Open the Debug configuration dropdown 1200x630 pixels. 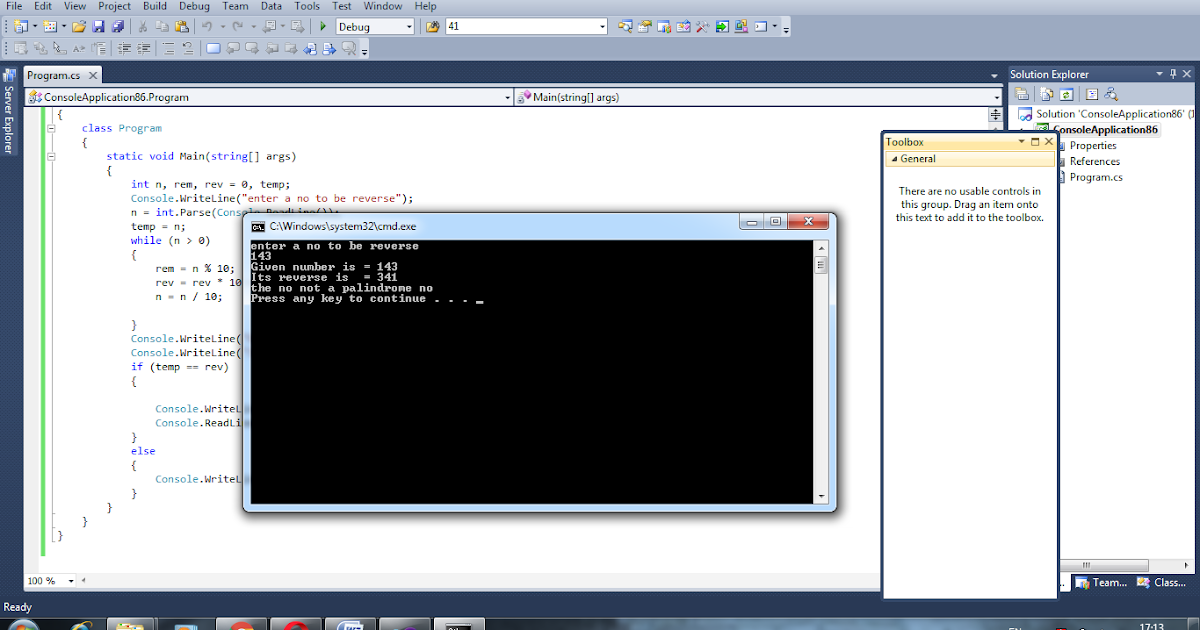410,28
